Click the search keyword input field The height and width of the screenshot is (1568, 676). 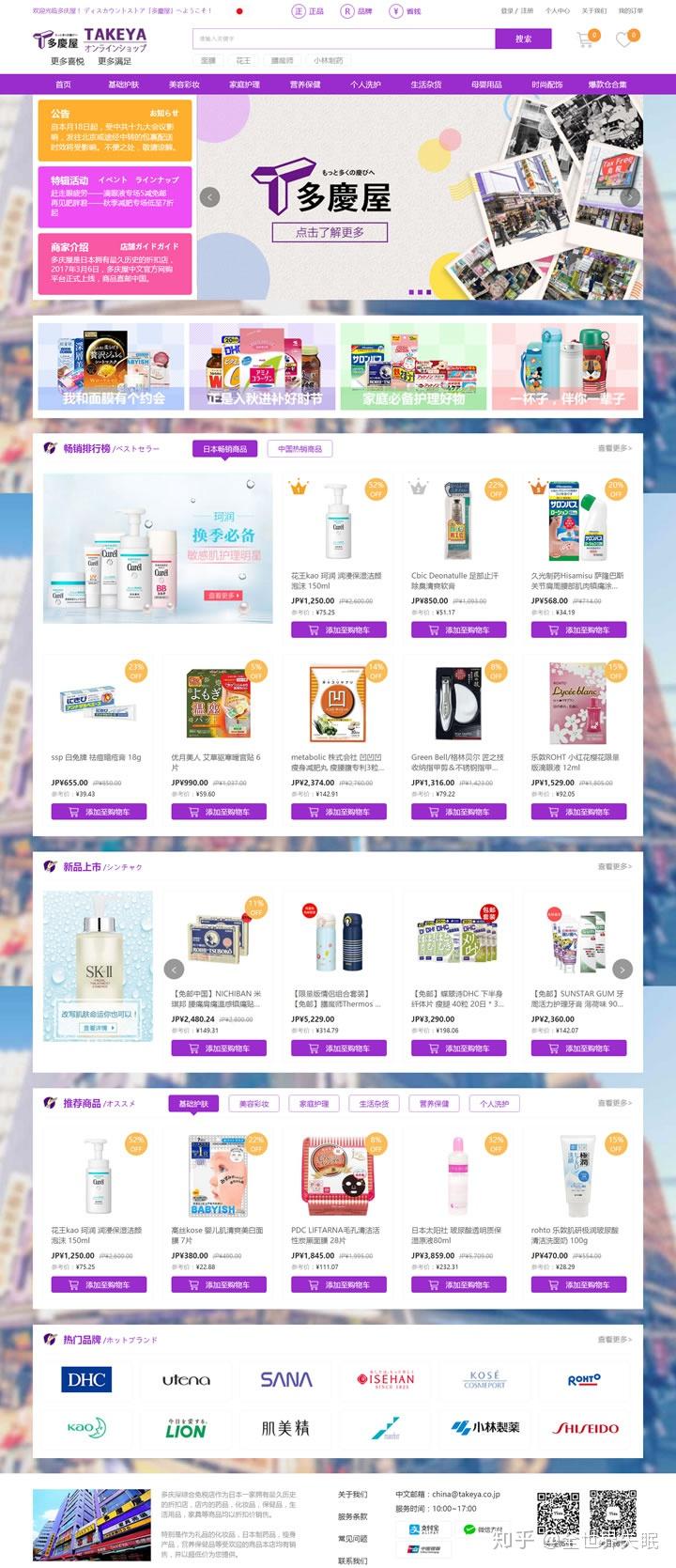(x=344, y=39)
